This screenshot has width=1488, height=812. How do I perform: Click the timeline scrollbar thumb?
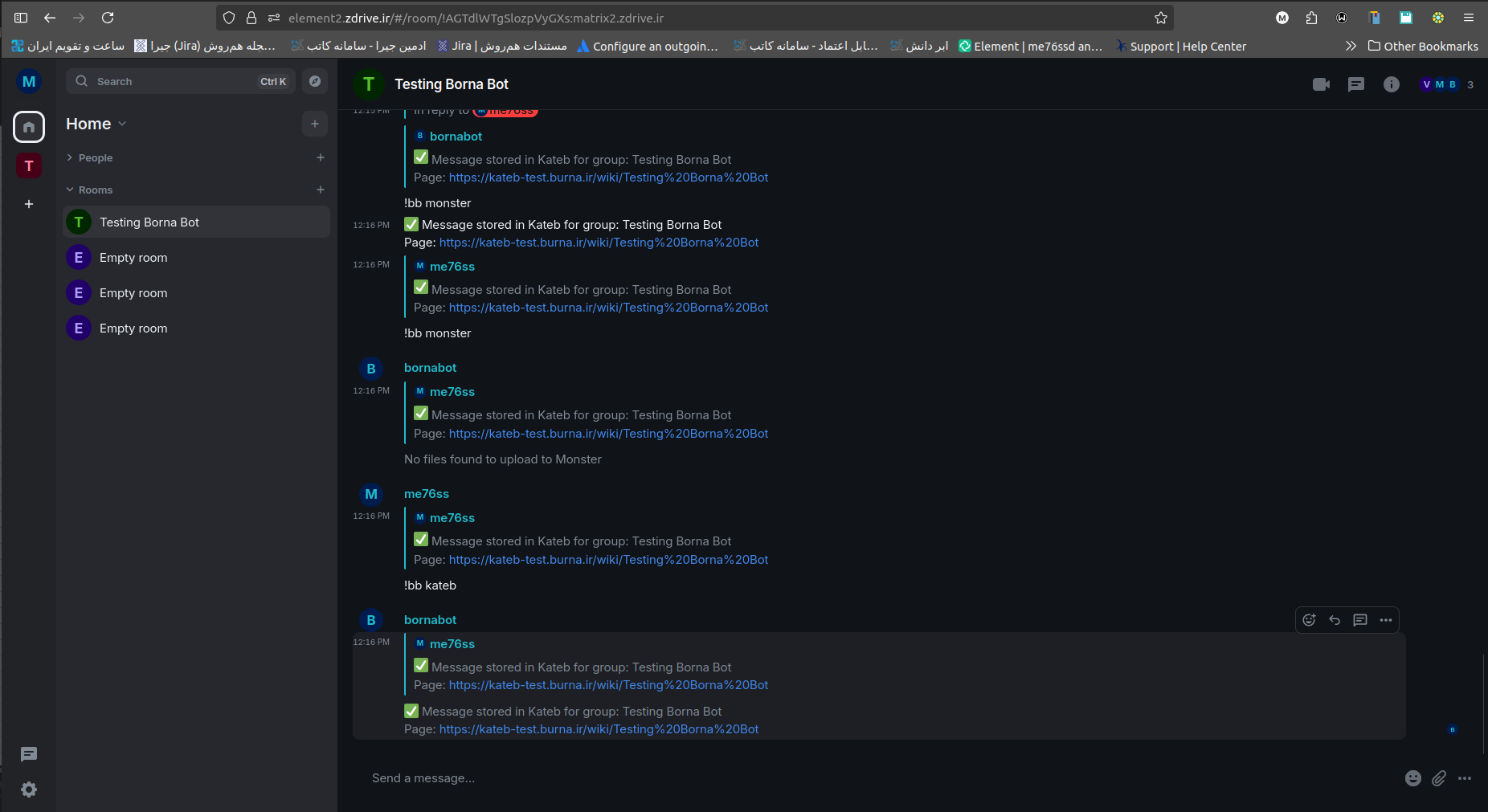(x=1484, y=704)
